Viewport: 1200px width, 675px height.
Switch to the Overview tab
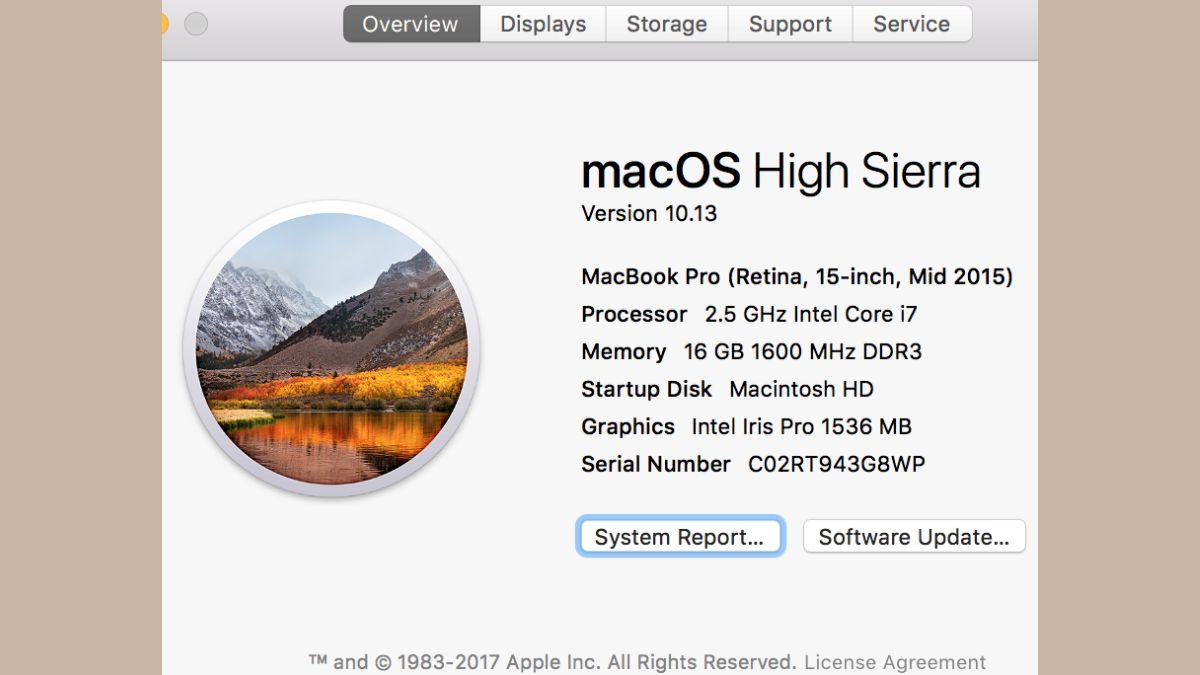pos(411,24)
